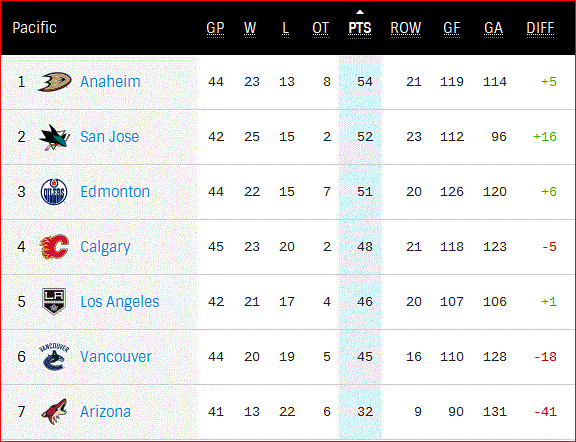This screenshot has height=442, width=576.
Task: Click the Los Angeles Kings logo
Action: tap(54, 302)
